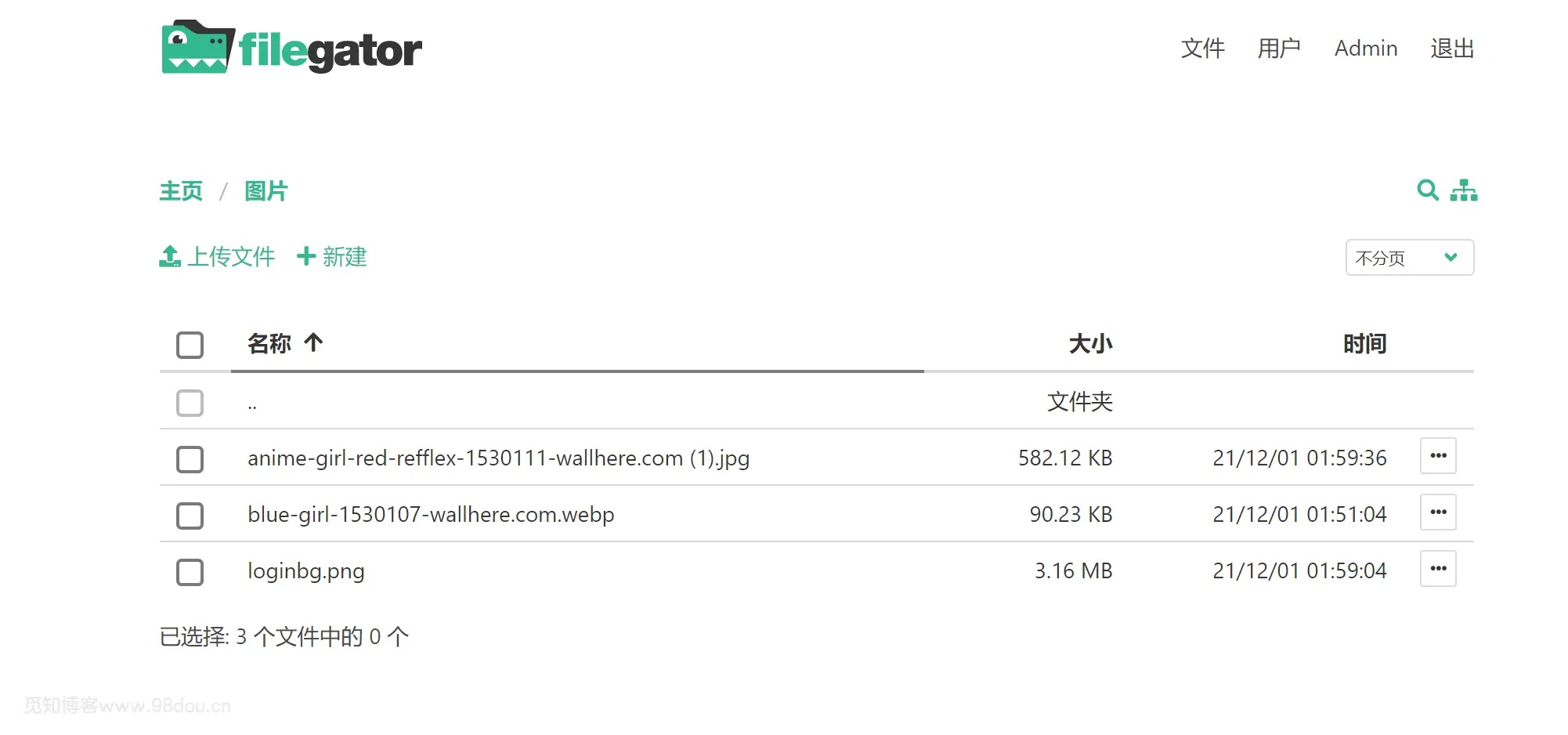Image resolution: width=1568 pixels, height=735 pixels.
Task: Click the 图片 breadcrumb label
Action: (x=265, y=190)
